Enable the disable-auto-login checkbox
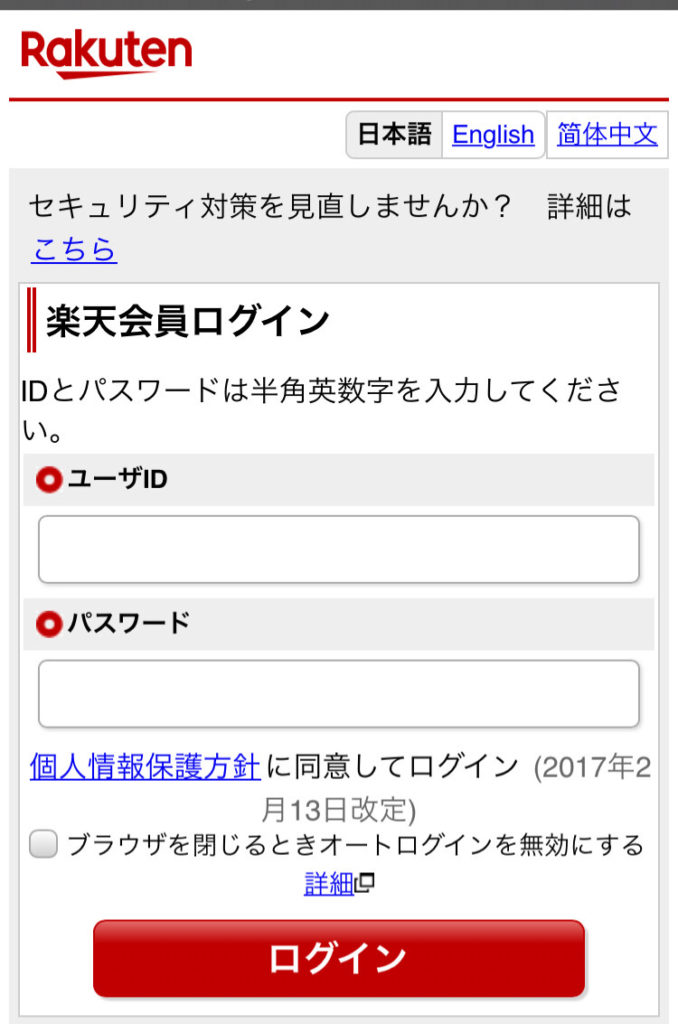 tap(44, 844)
